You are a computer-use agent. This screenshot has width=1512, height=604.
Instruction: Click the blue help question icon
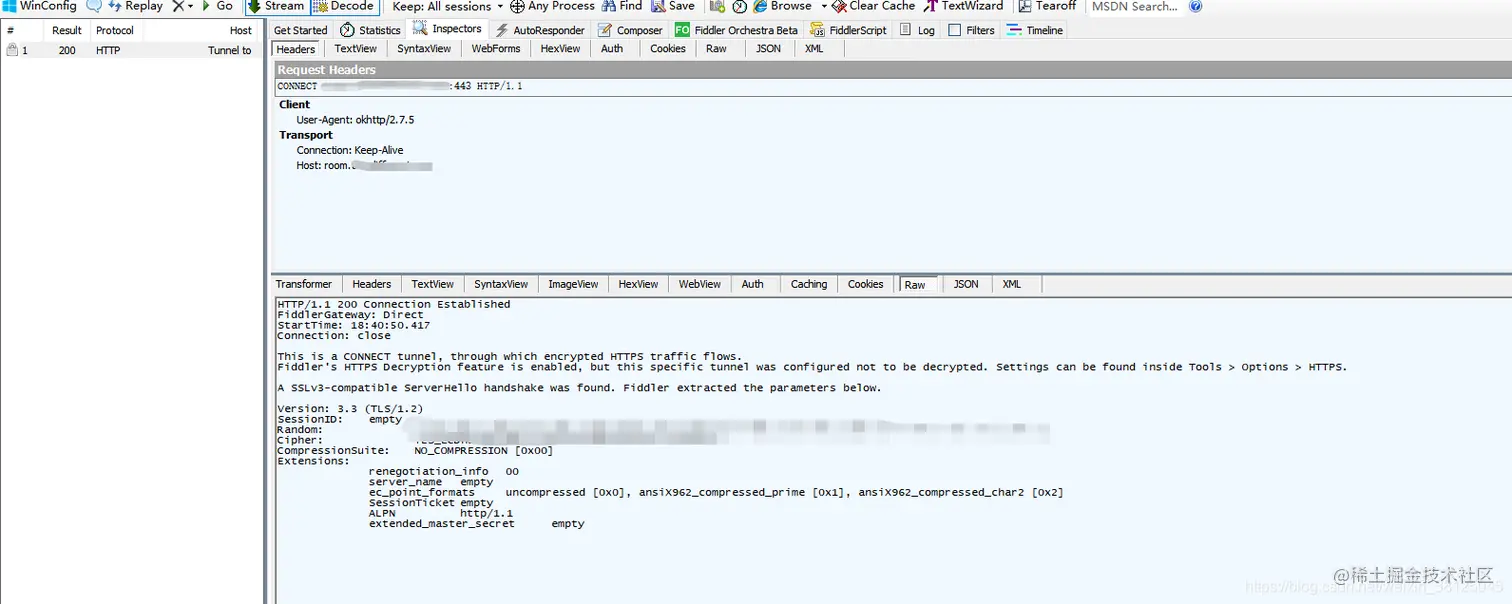click(1195, 6)
